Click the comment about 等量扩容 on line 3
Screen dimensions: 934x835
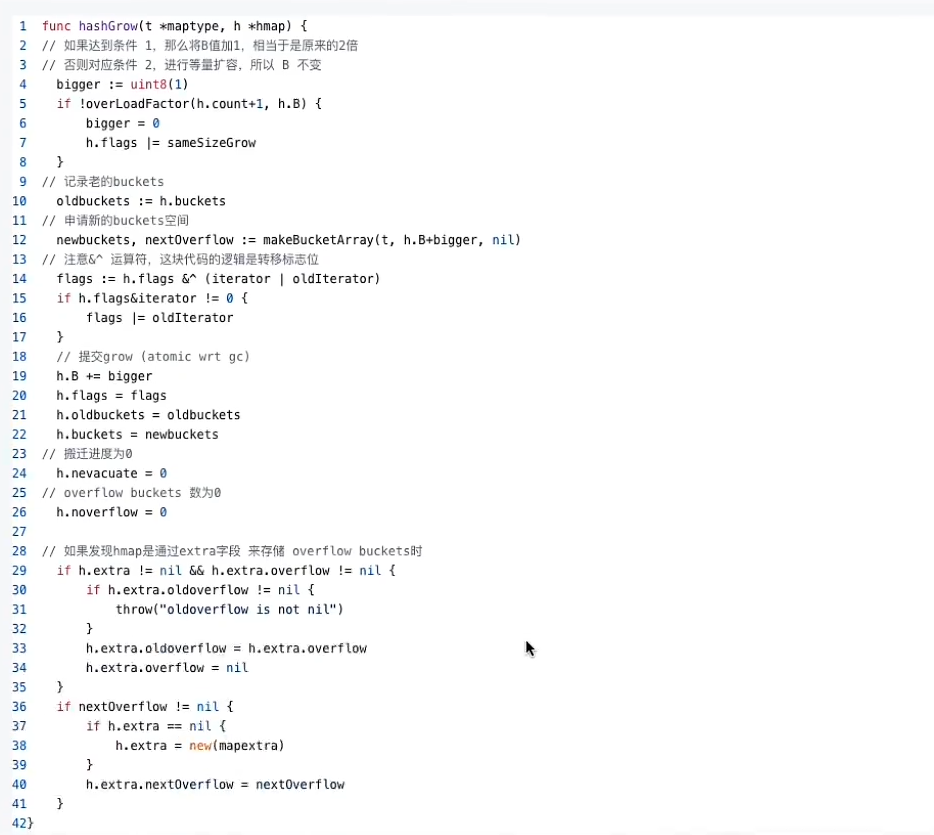coord(182,65)
